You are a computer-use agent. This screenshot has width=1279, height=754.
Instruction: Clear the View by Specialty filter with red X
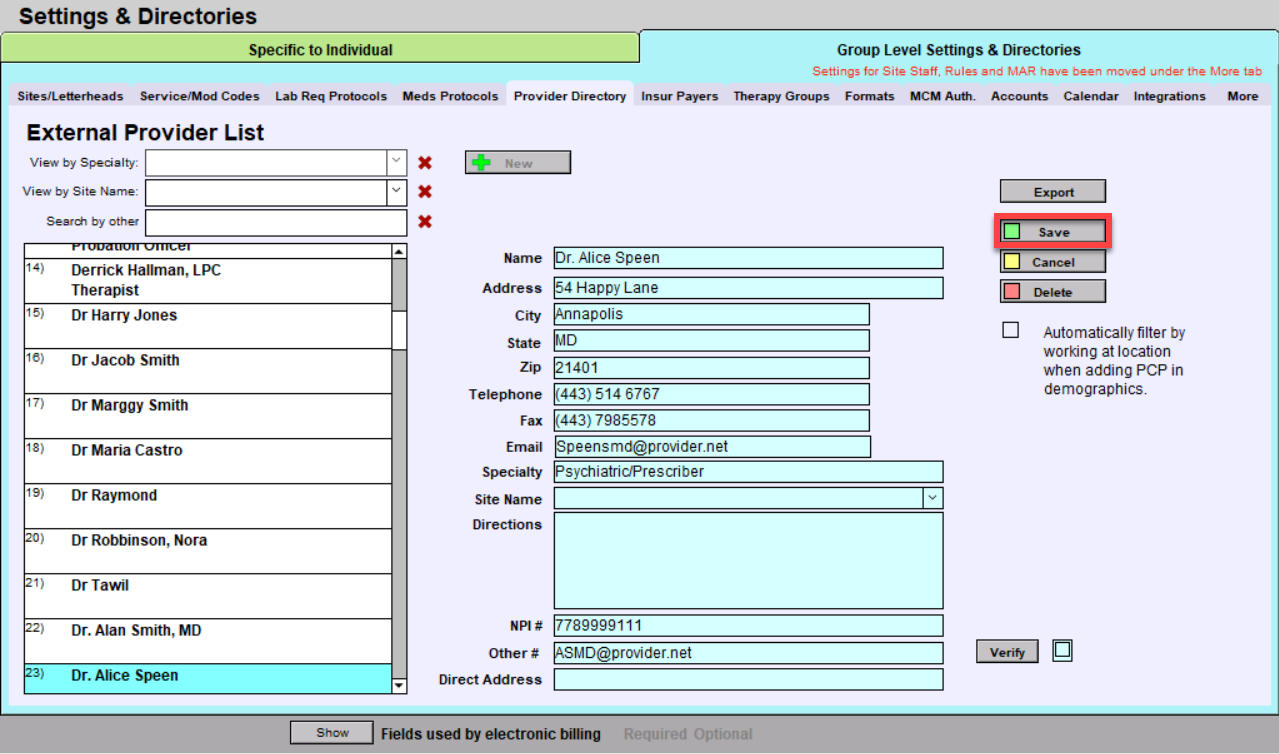(425, 163)
